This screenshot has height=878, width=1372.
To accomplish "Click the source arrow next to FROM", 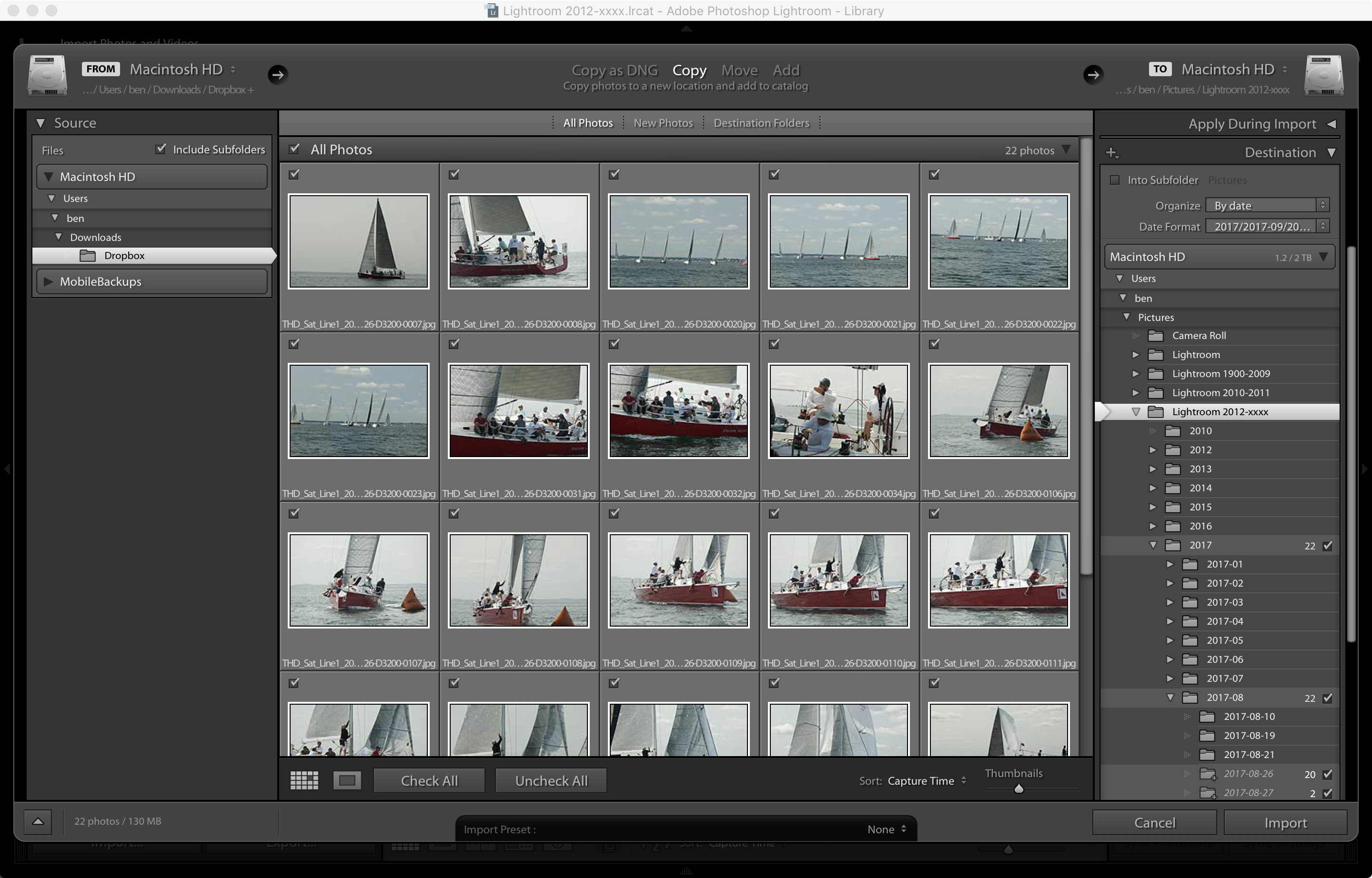I will 278,74.
